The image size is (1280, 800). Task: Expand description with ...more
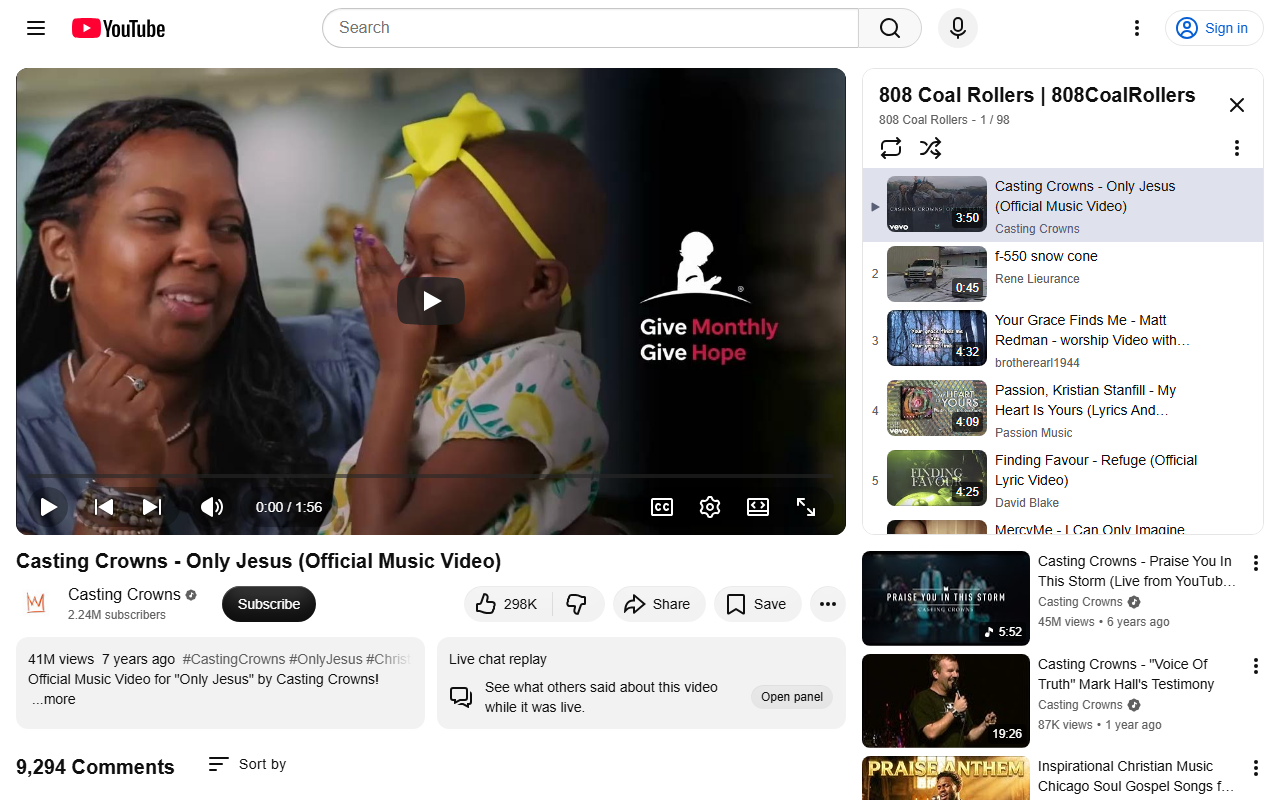pos(54,699)
